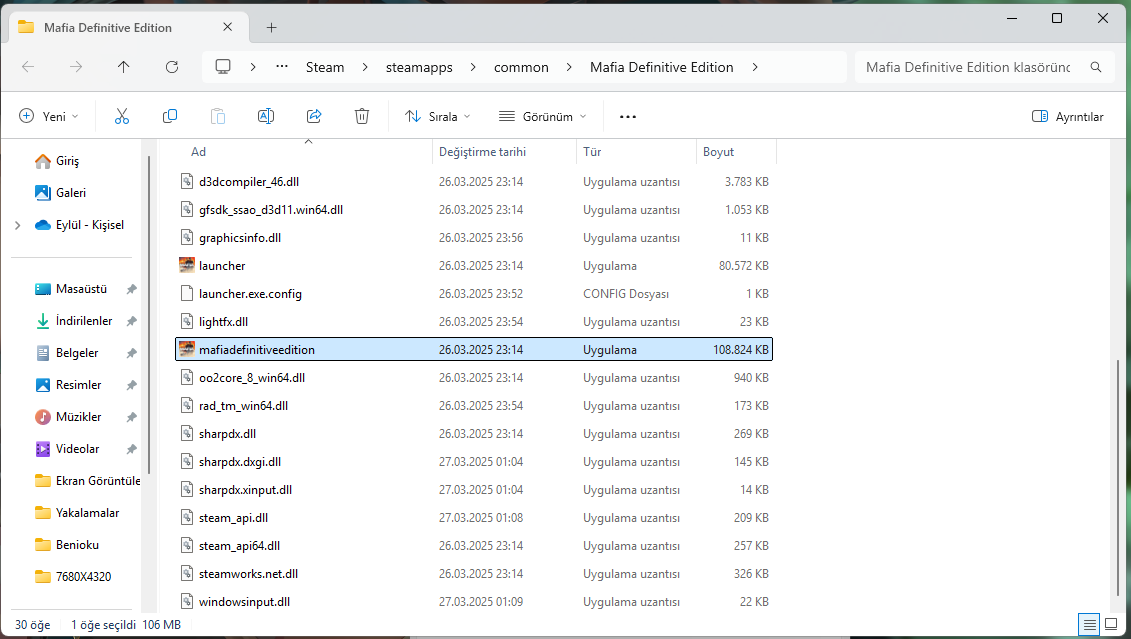Close the Mafia Definitive Edition tab
The height and width of the screenshot is (639, 1131).
coord(227,27)
